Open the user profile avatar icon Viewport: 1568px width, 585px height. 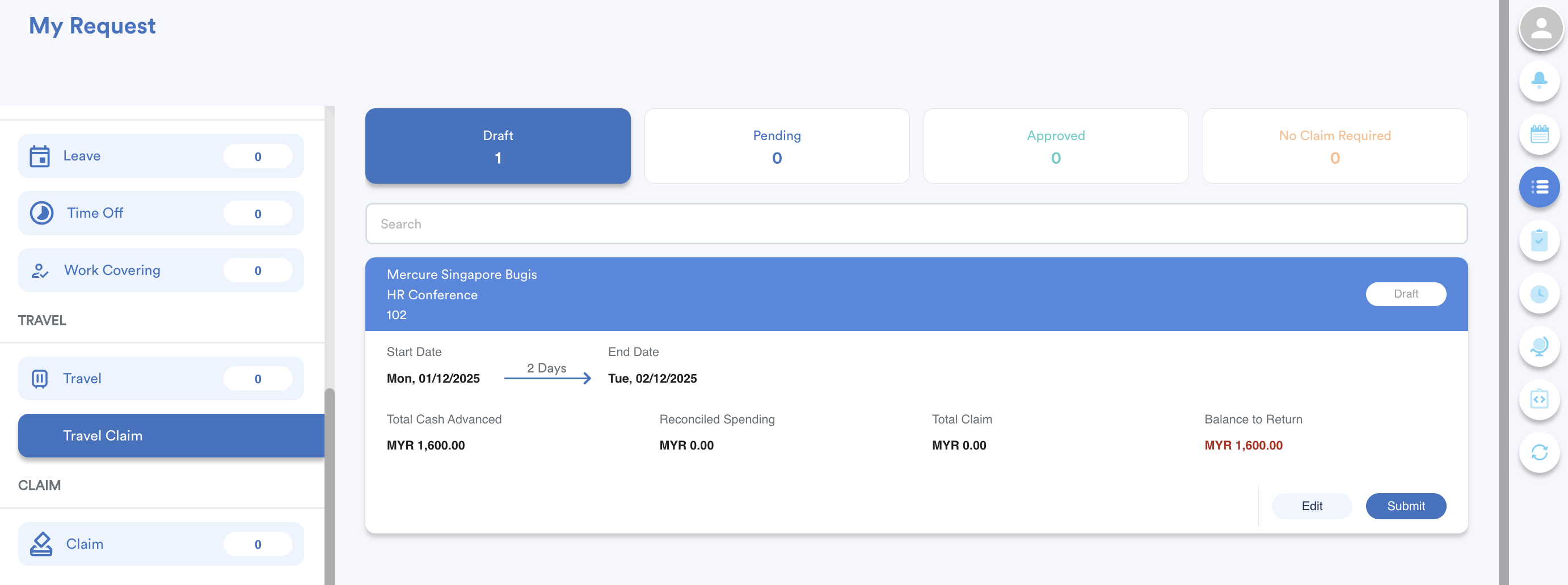tap(1541, 28)
